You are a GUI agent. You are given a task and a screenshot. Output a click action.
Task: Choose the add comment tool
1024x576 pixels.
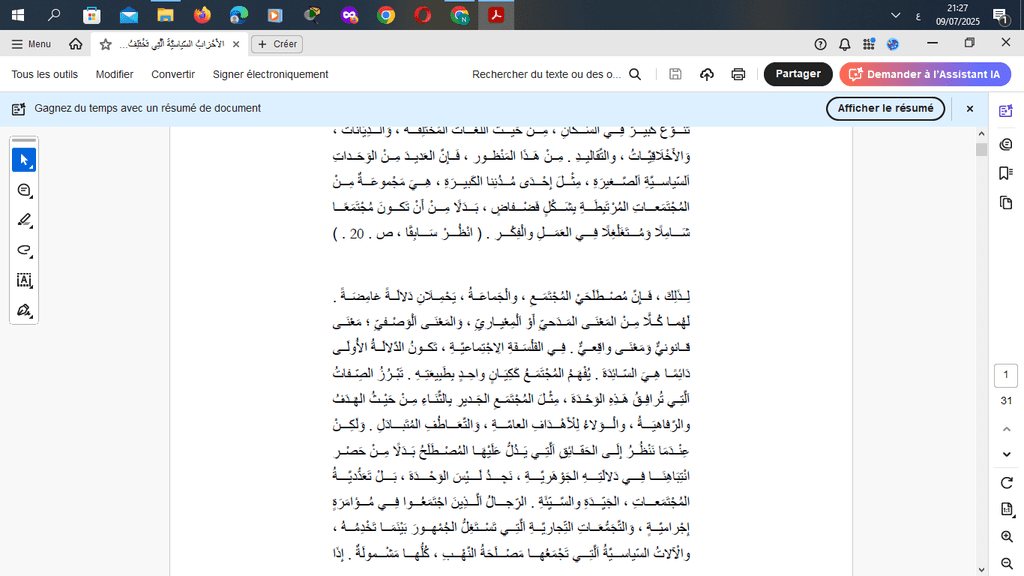click(x=24, y=190)
